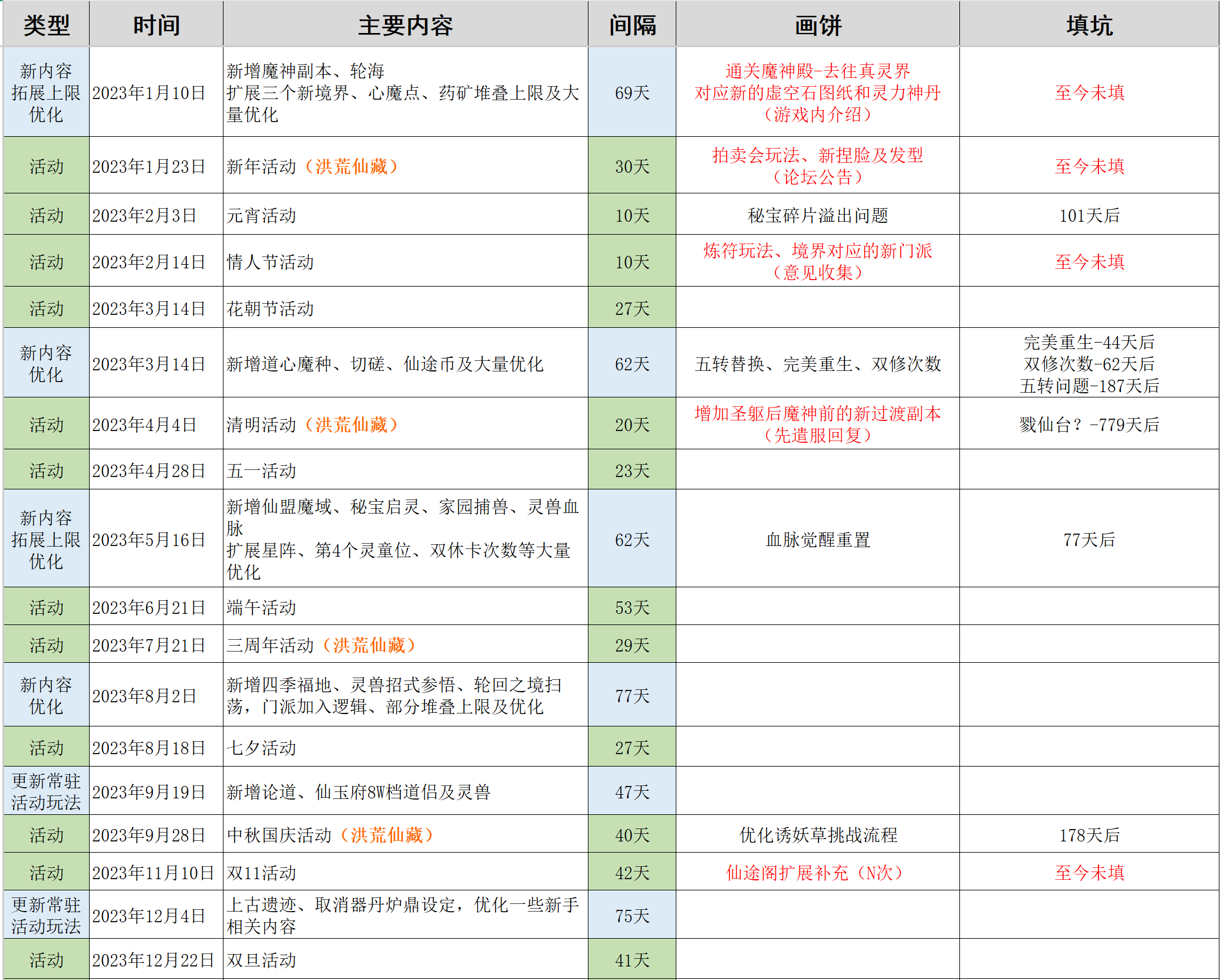Select the cell 清明活动（洪荒仙藏）

click(x=406, y=424)
